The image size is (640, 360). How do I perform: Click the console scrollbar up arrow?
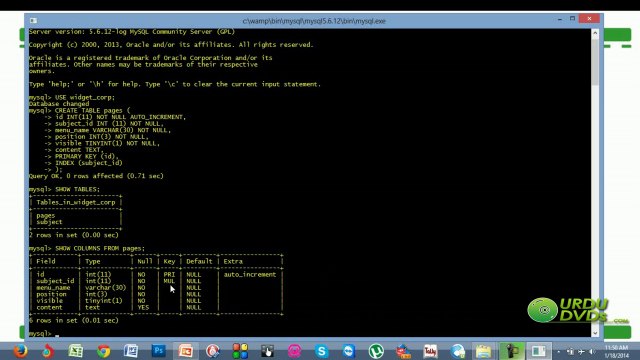[x=595, y=33]
